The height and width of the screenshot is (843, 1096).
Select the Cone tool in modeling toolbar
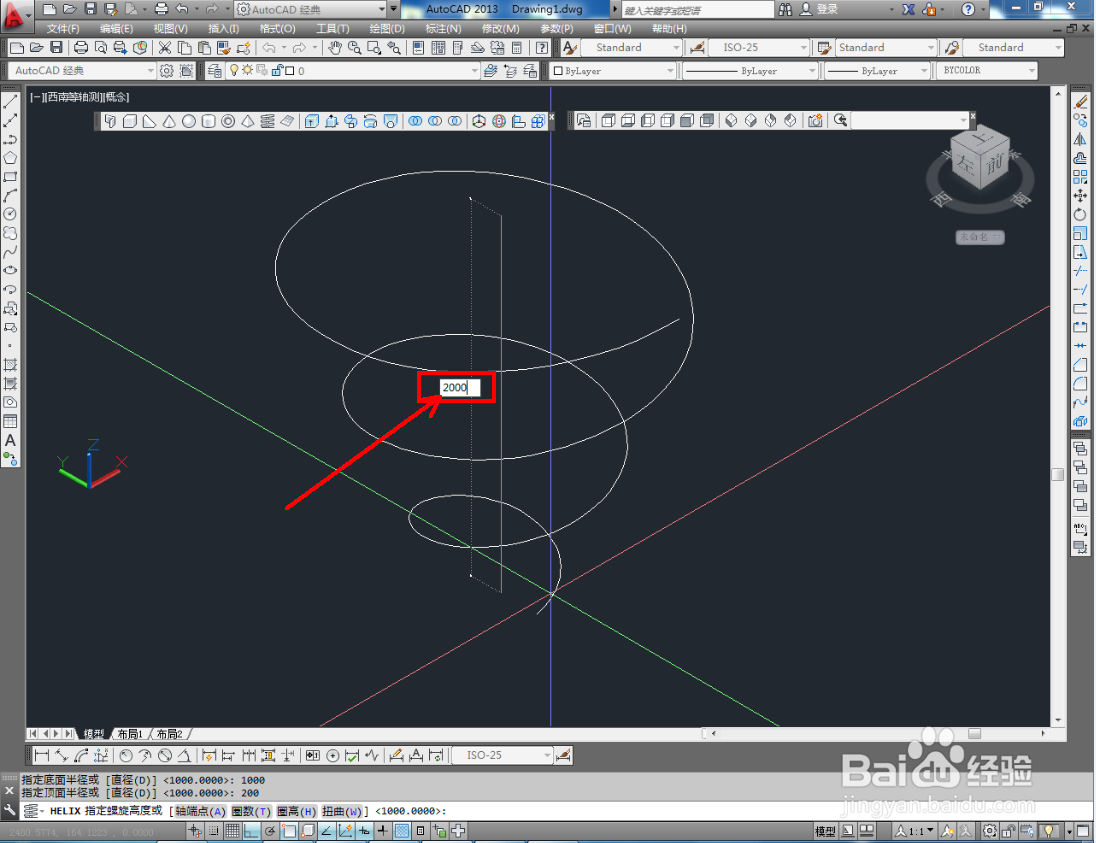pyautogui.click(x=169, y=122)
